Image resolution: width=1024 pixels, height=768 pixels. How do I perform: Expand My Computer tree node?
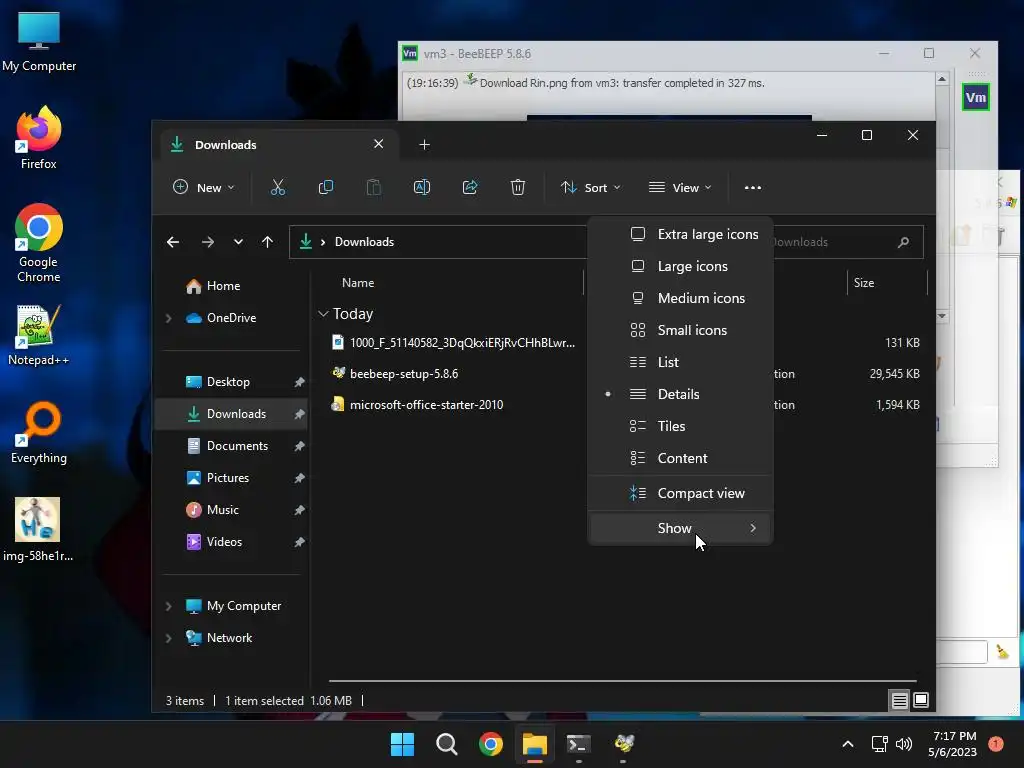coord(168,606)
